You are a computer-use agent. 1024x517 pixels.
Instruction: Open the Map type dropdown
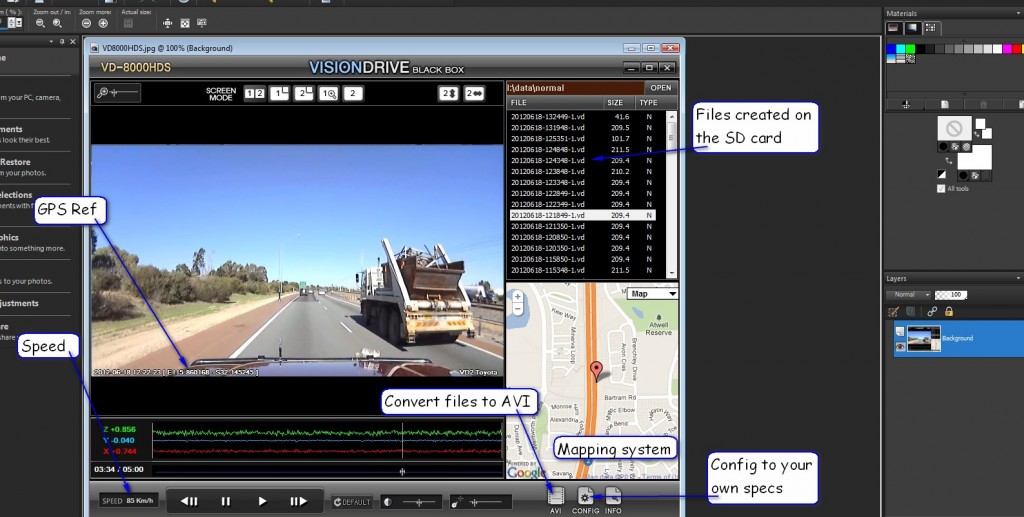[652, 294]
